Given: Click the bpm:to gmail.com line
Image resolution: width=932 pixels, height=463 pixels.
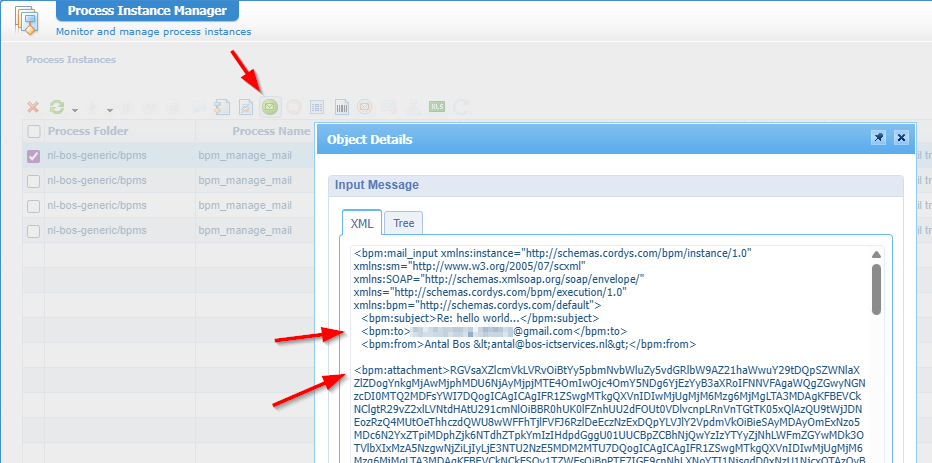Looking at the screenshot, I should pyautogui.click(x=494, y=331).
